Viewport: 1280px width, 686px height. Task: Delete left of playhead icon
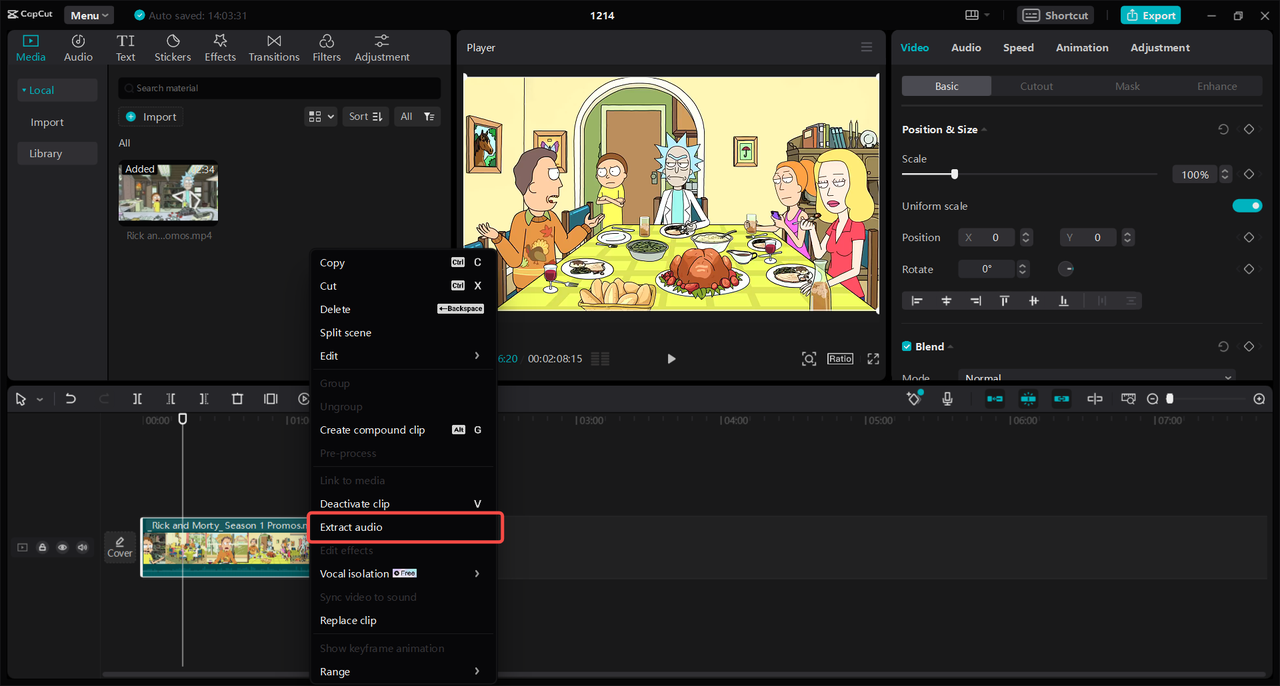pyautogui.click(x=171, y=399)
